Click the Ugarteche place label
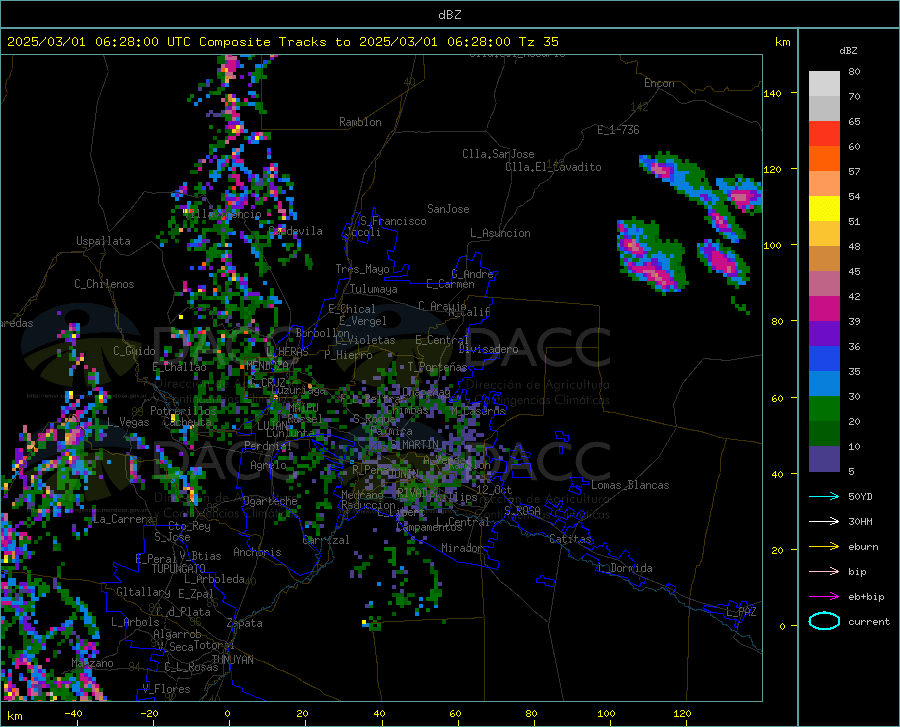Screen dimensions: 900x727 point(270,501)
